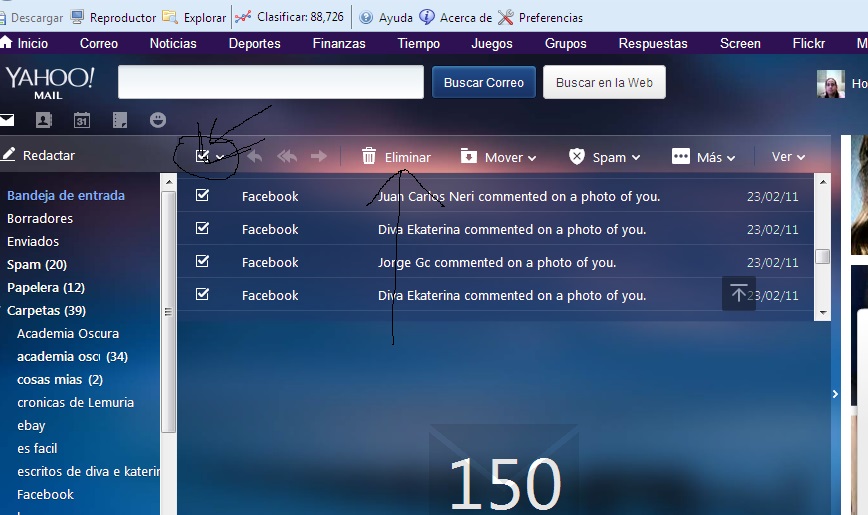868x515 pixels.
Task: Click the Yahoo Mail logo
Action: tap(50, 83)
